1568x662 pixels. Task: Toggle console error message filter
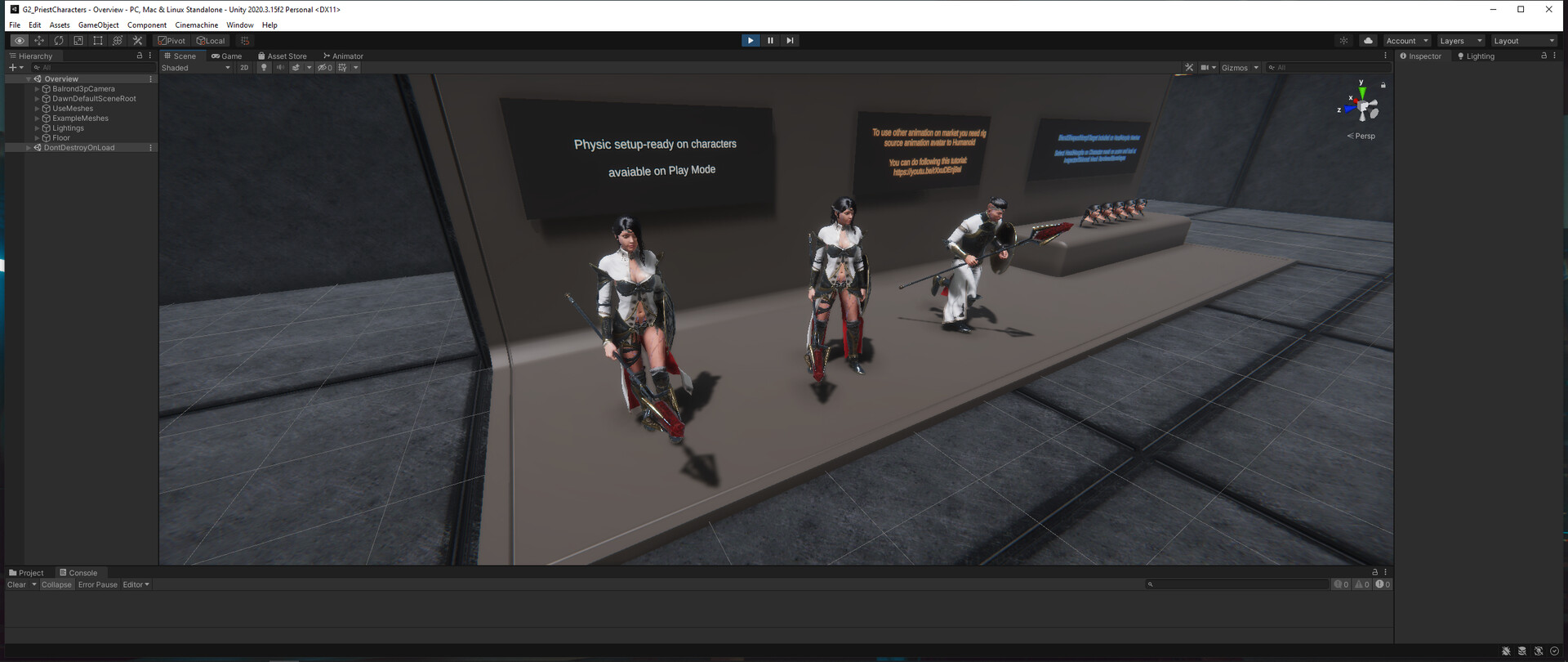click(1383, 584)
